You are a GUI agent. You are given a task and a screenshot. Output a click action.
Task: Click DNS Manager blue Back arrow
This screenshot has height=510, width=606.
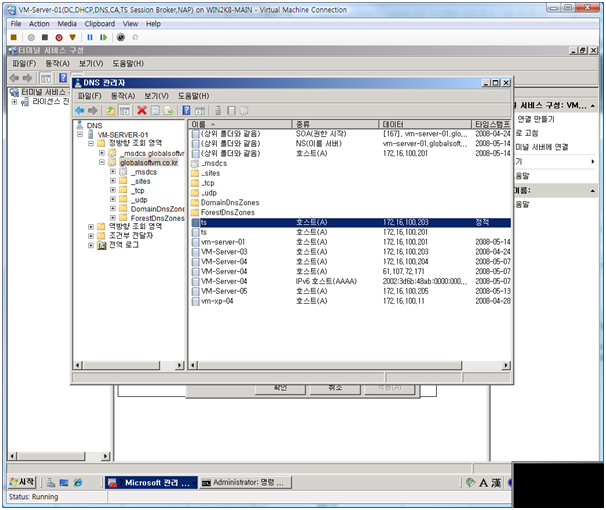click(80, 111)
